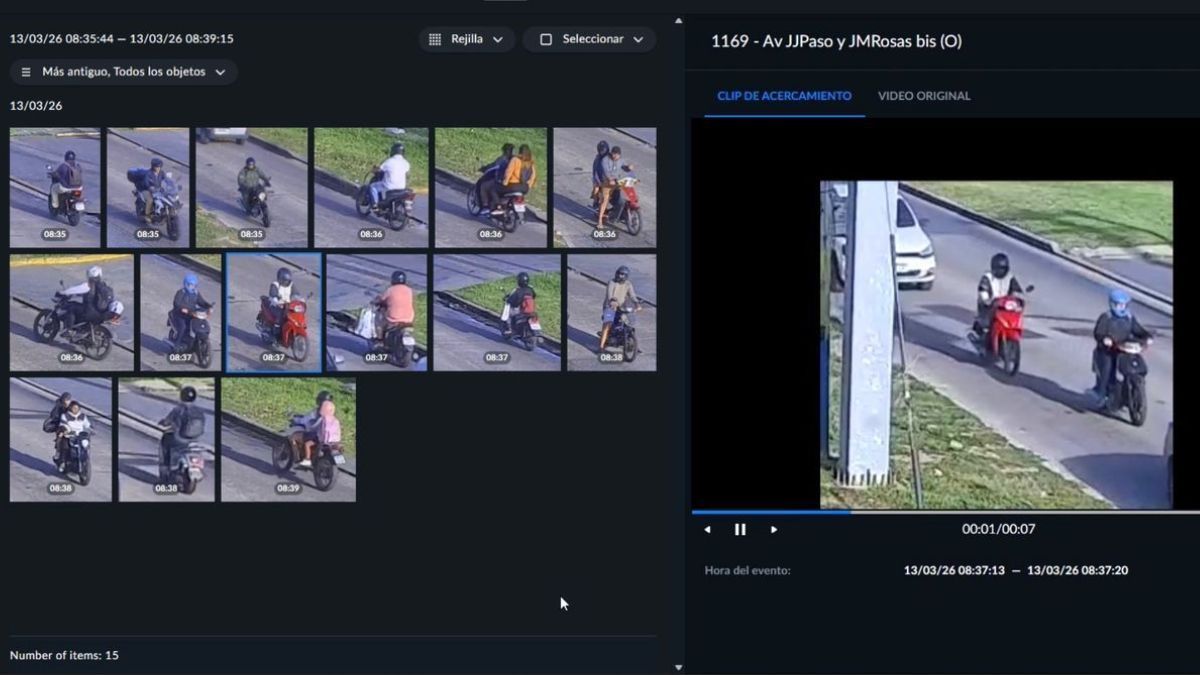1200x675 pixels.
Task: Select the CLIP DE ACERCAMIENTO tab
Action: pos(784,96)
